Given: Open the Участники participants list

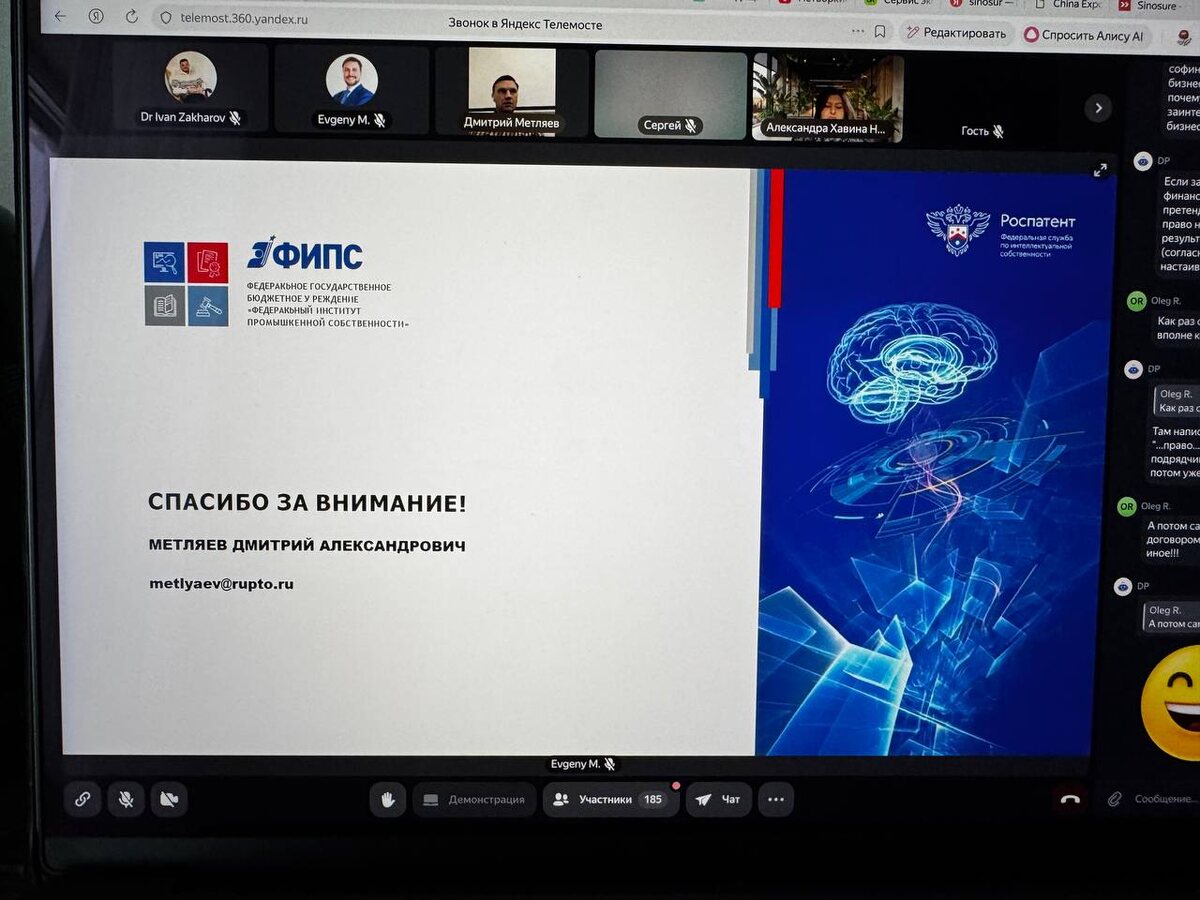Looking at the screenshot, I should pyautogui.click(x=610, y=799).
